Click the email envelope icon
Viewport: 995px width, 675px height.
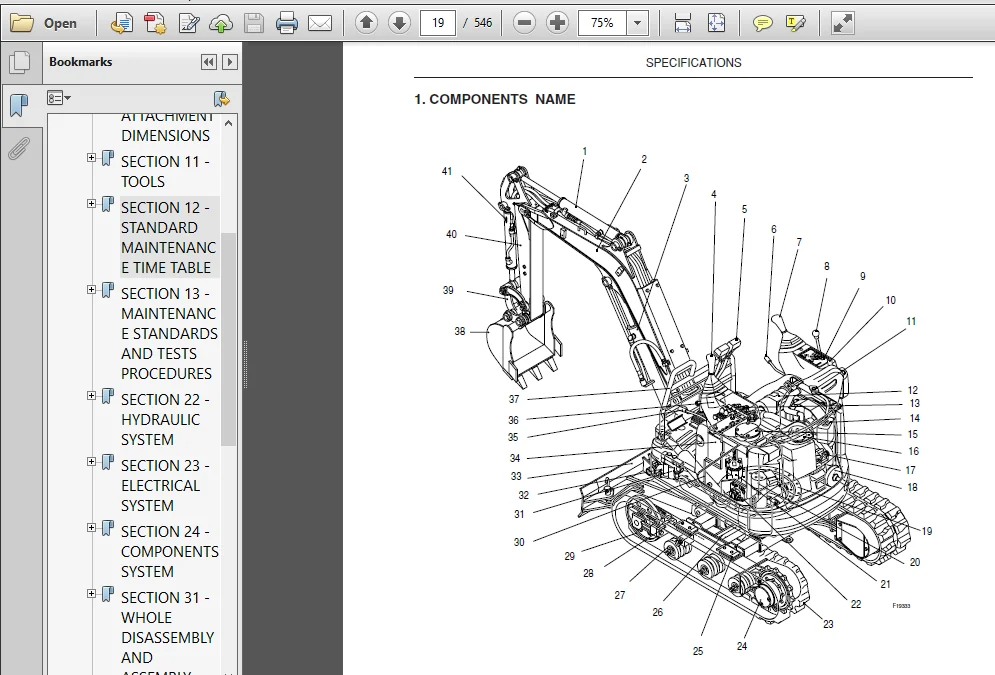click(x=320, y=23)
